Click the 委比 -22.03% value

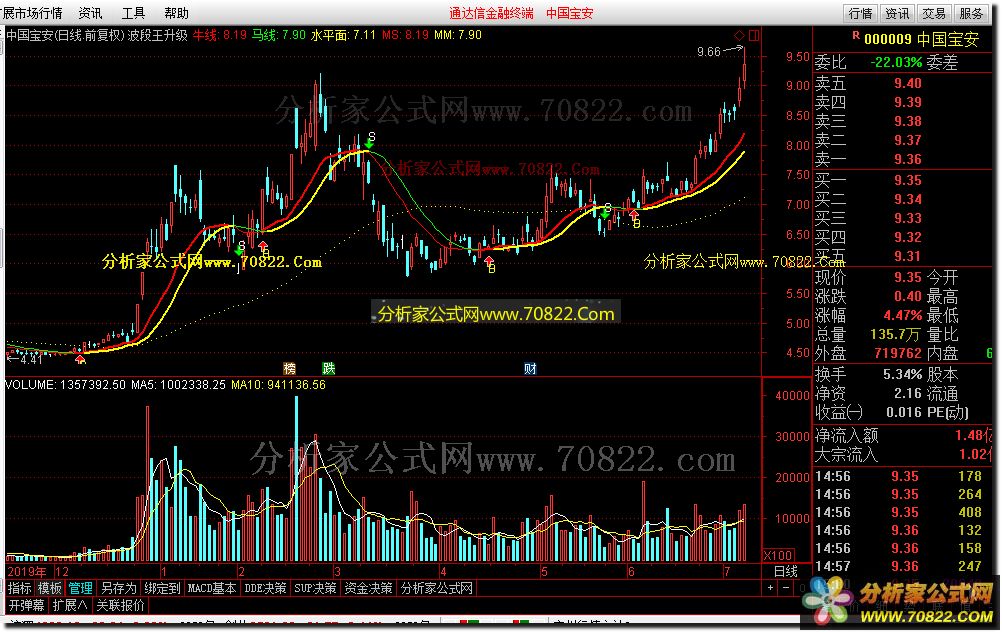(896, 63)
